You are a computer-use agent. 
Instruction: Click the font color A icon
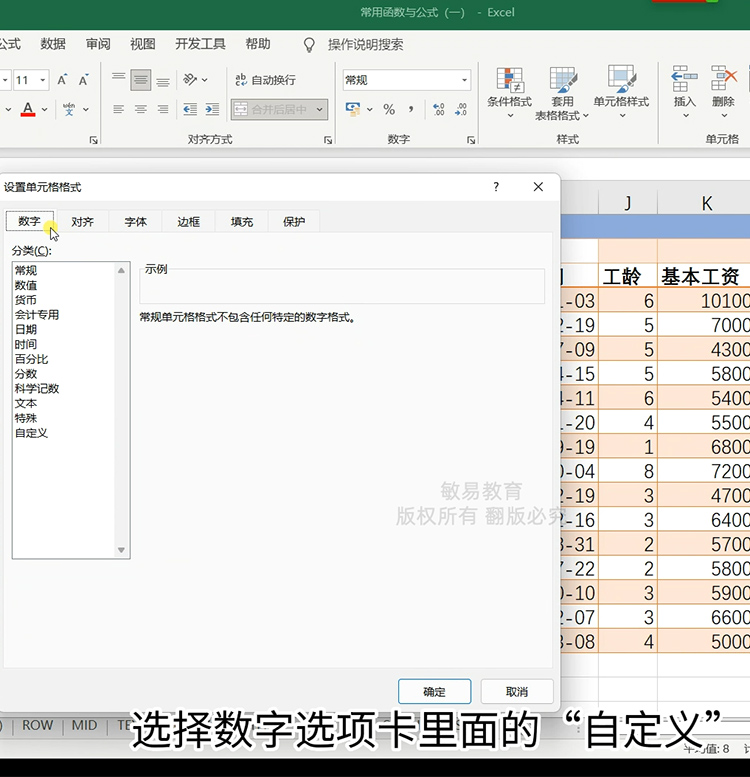click(x=27, y=109)
